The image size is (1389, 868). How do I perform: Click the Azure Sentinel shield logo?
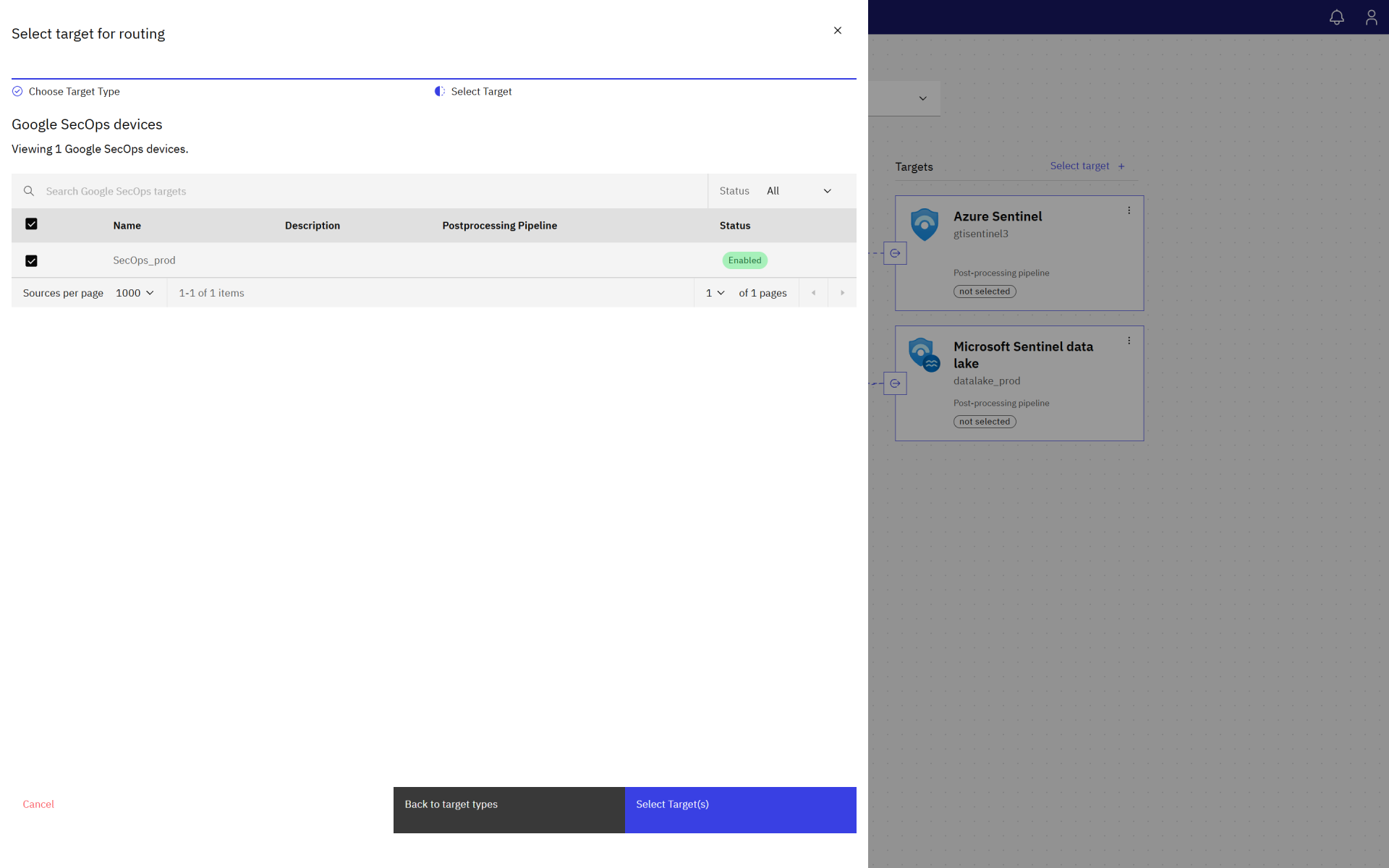(924, 224)
